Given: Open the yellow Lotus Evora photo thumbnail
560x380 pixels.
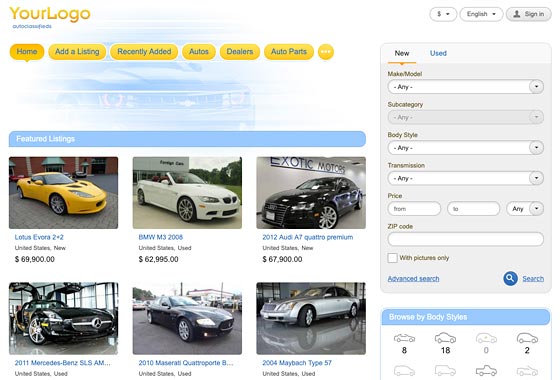Looking at the screenshot, I should pos(64,193).
